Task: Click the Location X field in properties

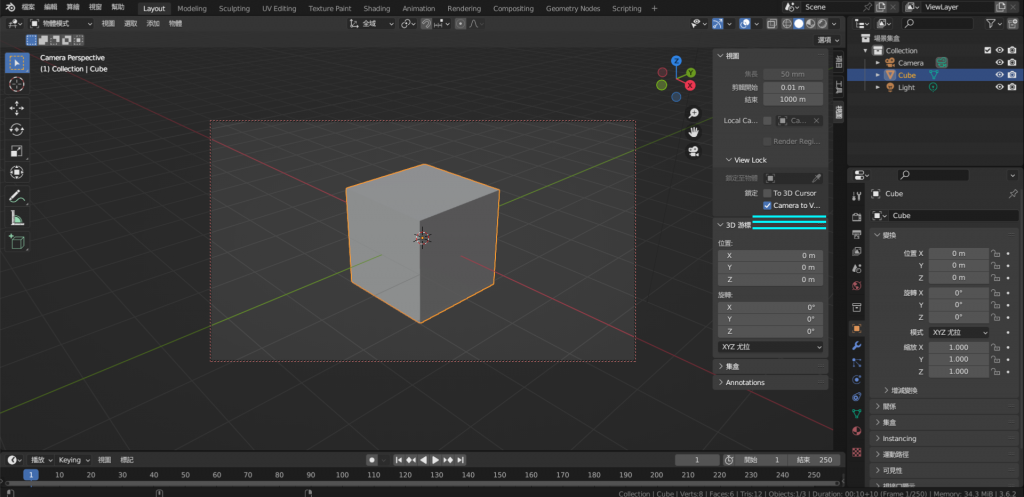Action: pos(957,253)
